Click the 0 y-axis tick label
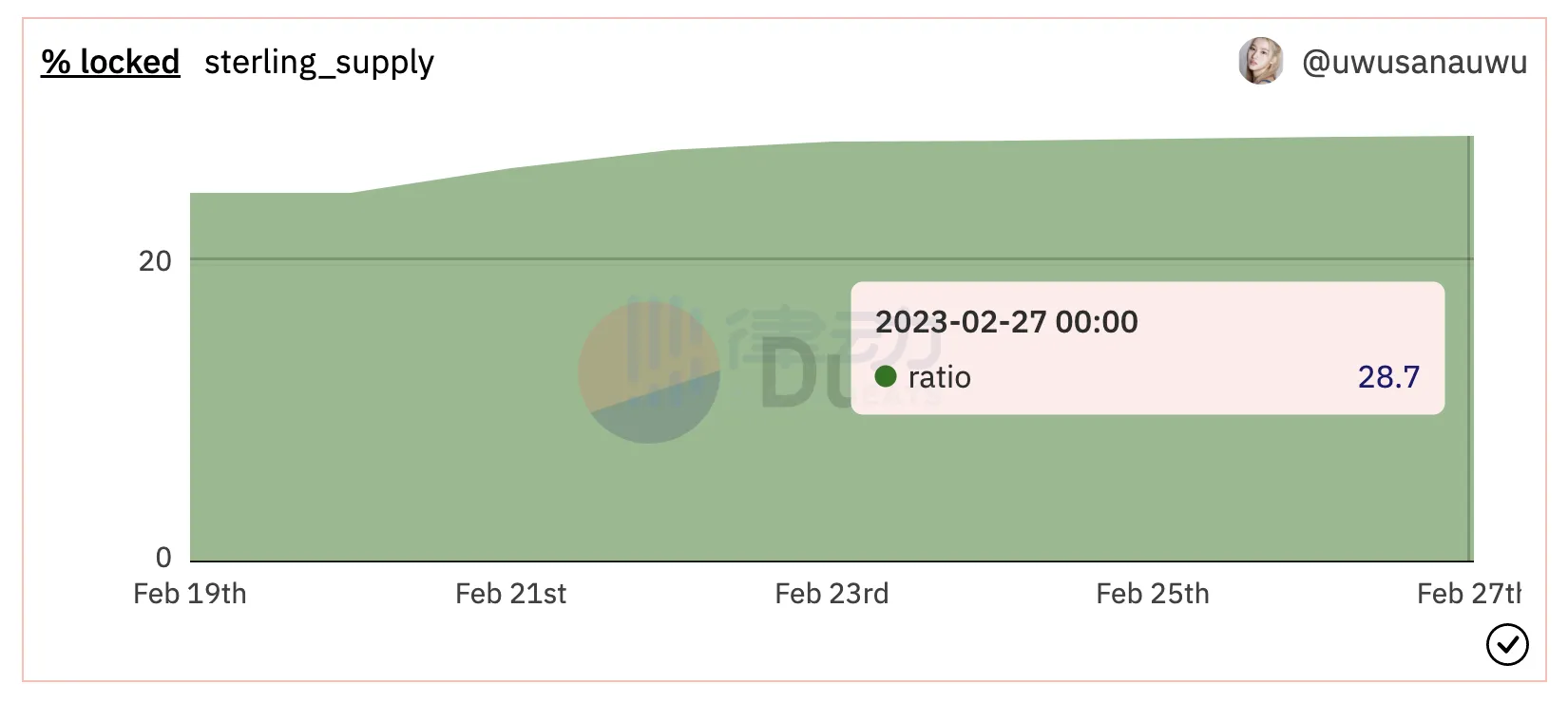Image resolution: width=1568 pixels, height=703 pixels. pos(163,557)
